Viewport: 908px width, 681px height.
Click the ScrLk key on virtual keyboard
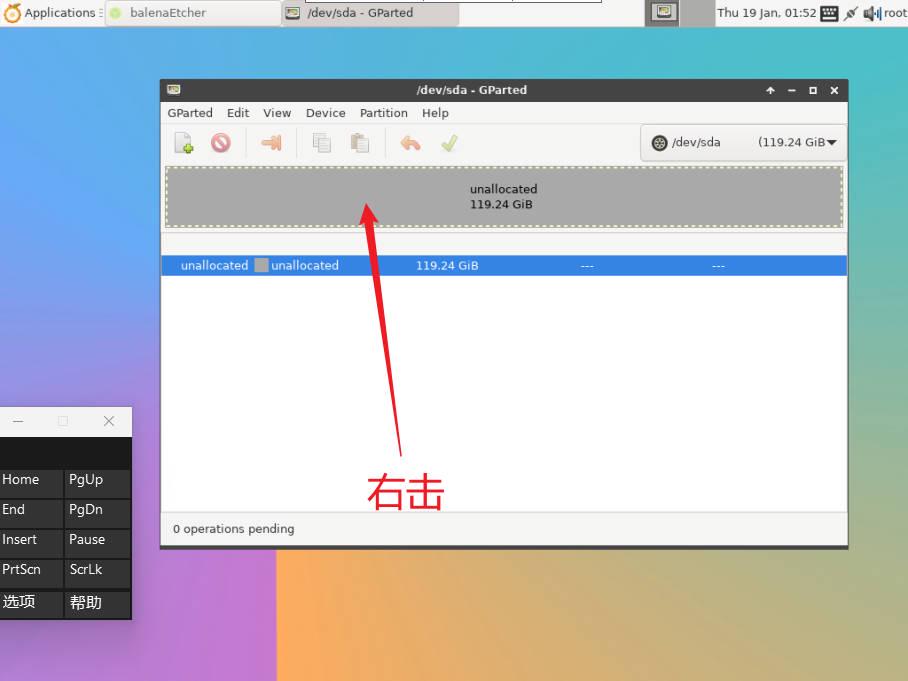coord(98,573)
